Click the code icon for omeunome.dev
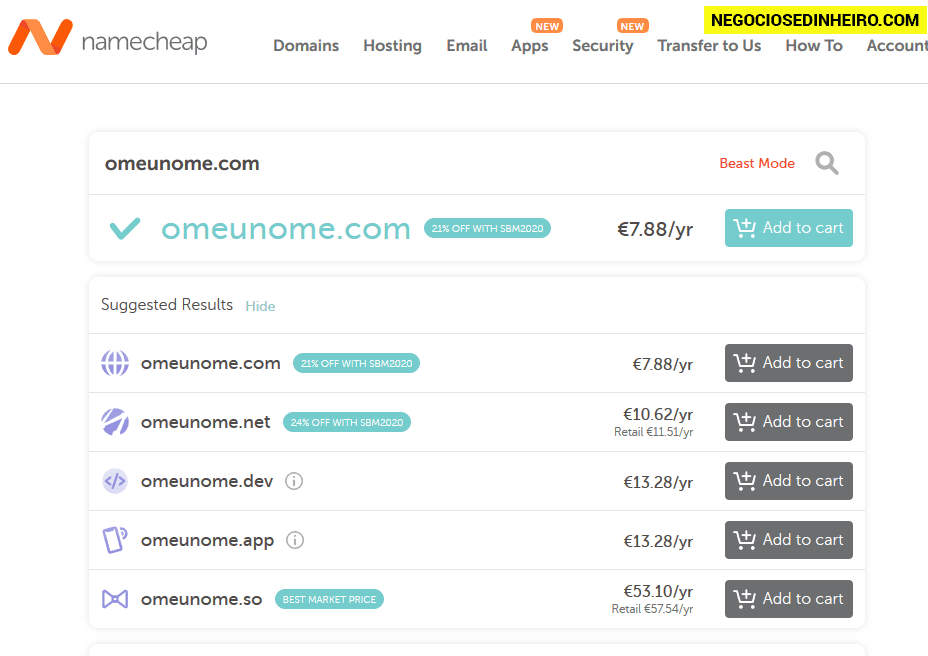 pyautogui.click(x=115, y=481)
